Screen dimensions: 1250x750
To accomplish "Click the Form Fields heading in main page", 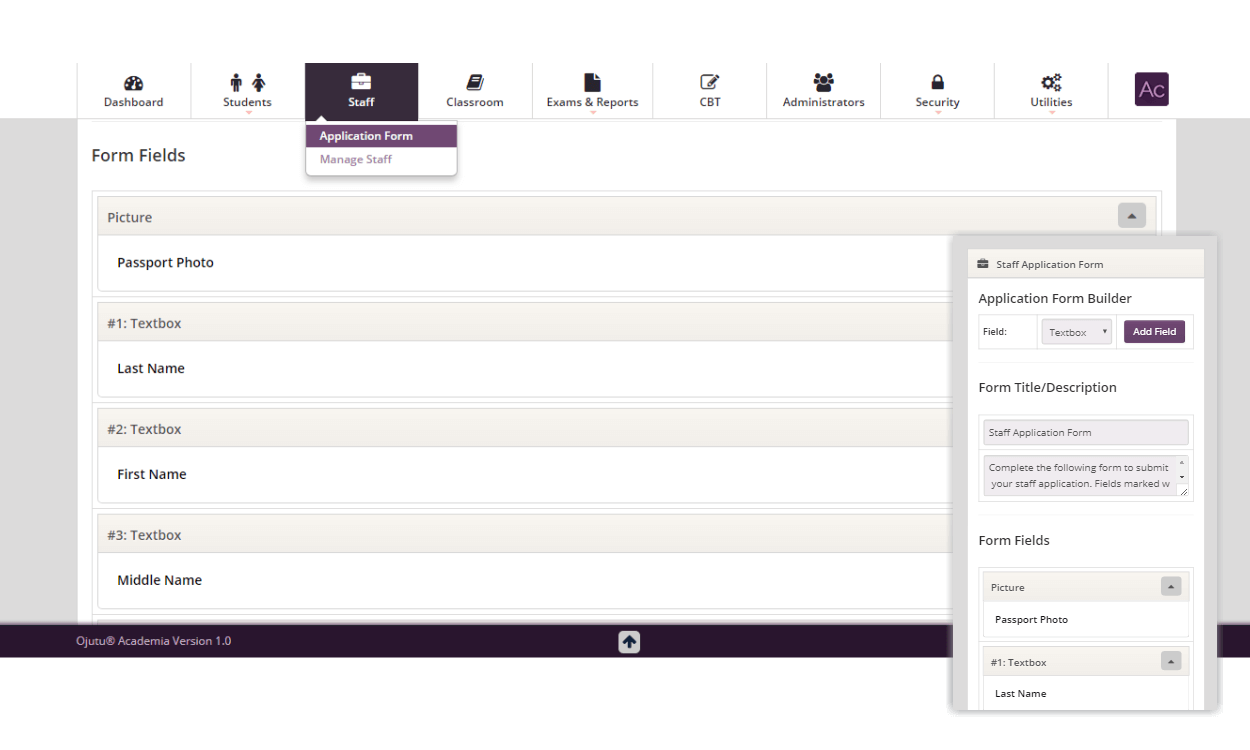I will [x=138, y=156].
